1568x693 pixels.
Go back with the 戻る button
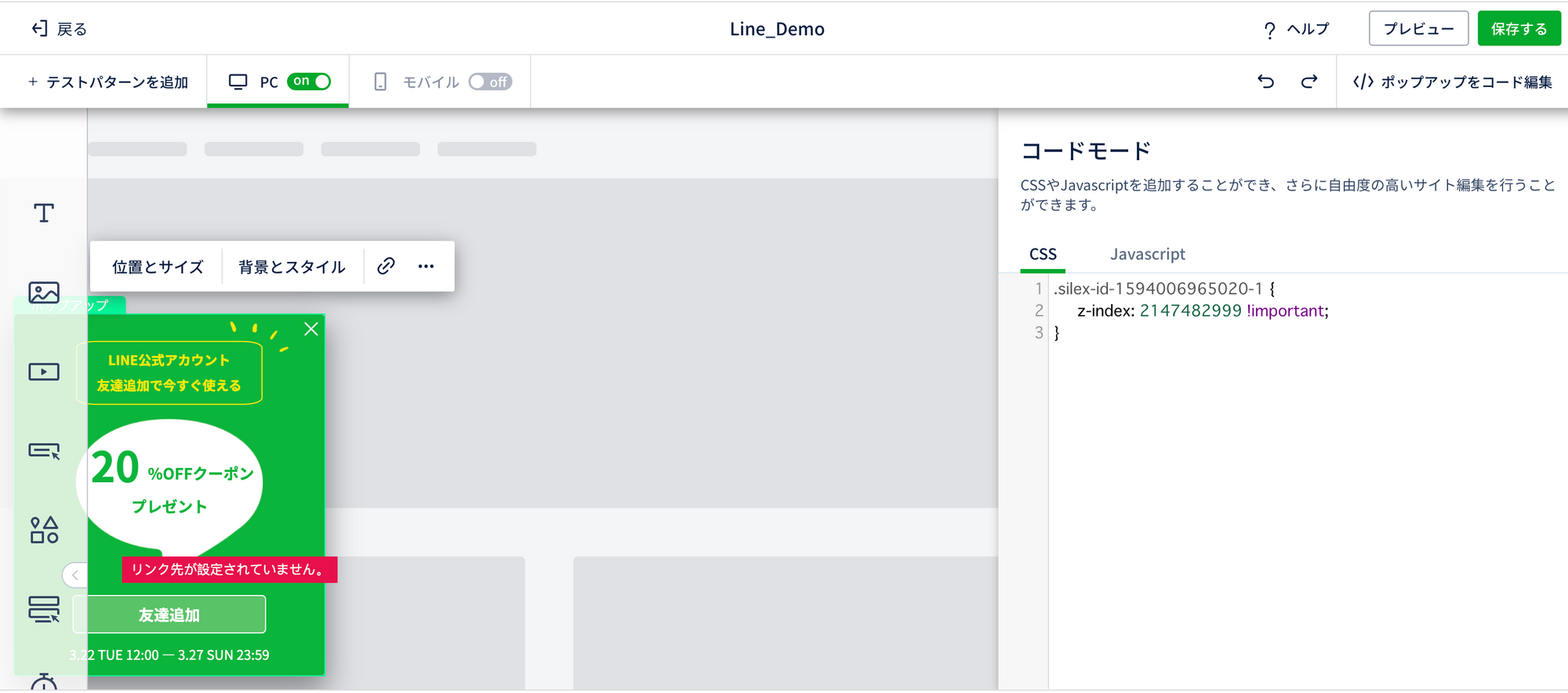(60, 29)
